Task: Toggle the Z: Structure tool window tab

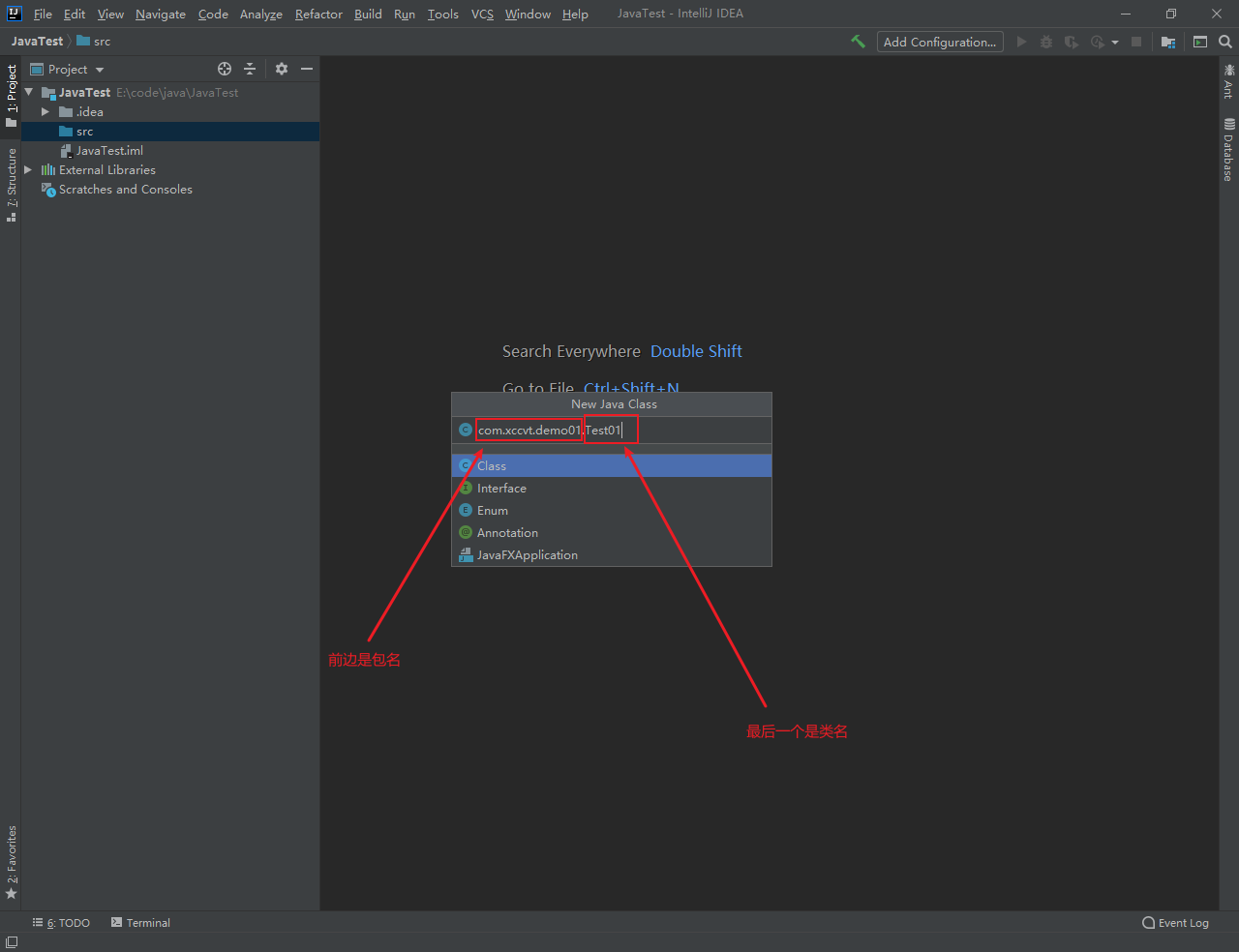Action: click(x=11, y=185)
